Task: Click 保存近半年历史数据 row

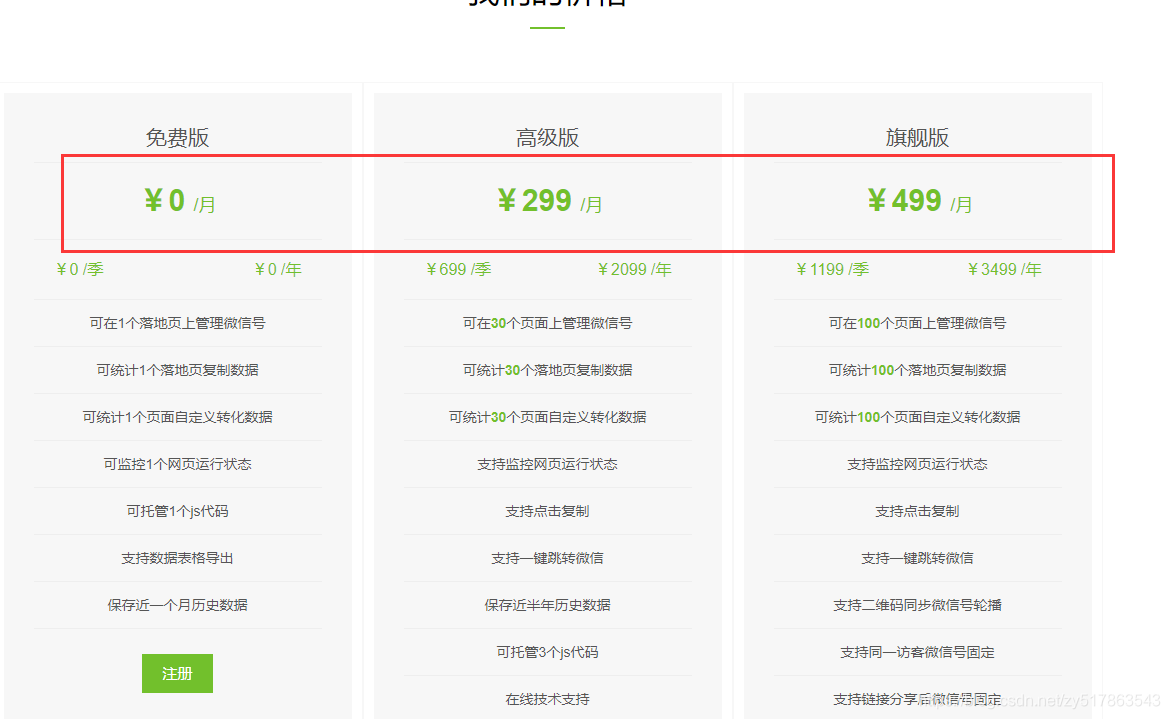Action: (548, 605)
